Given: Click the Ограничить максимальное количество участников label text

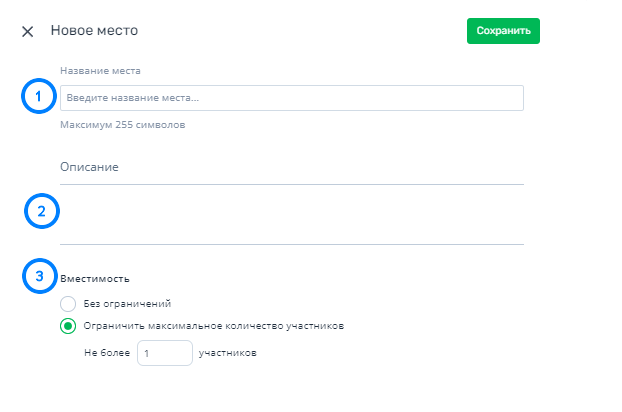Looking at the screenshot, I should (x=213, y=326).
